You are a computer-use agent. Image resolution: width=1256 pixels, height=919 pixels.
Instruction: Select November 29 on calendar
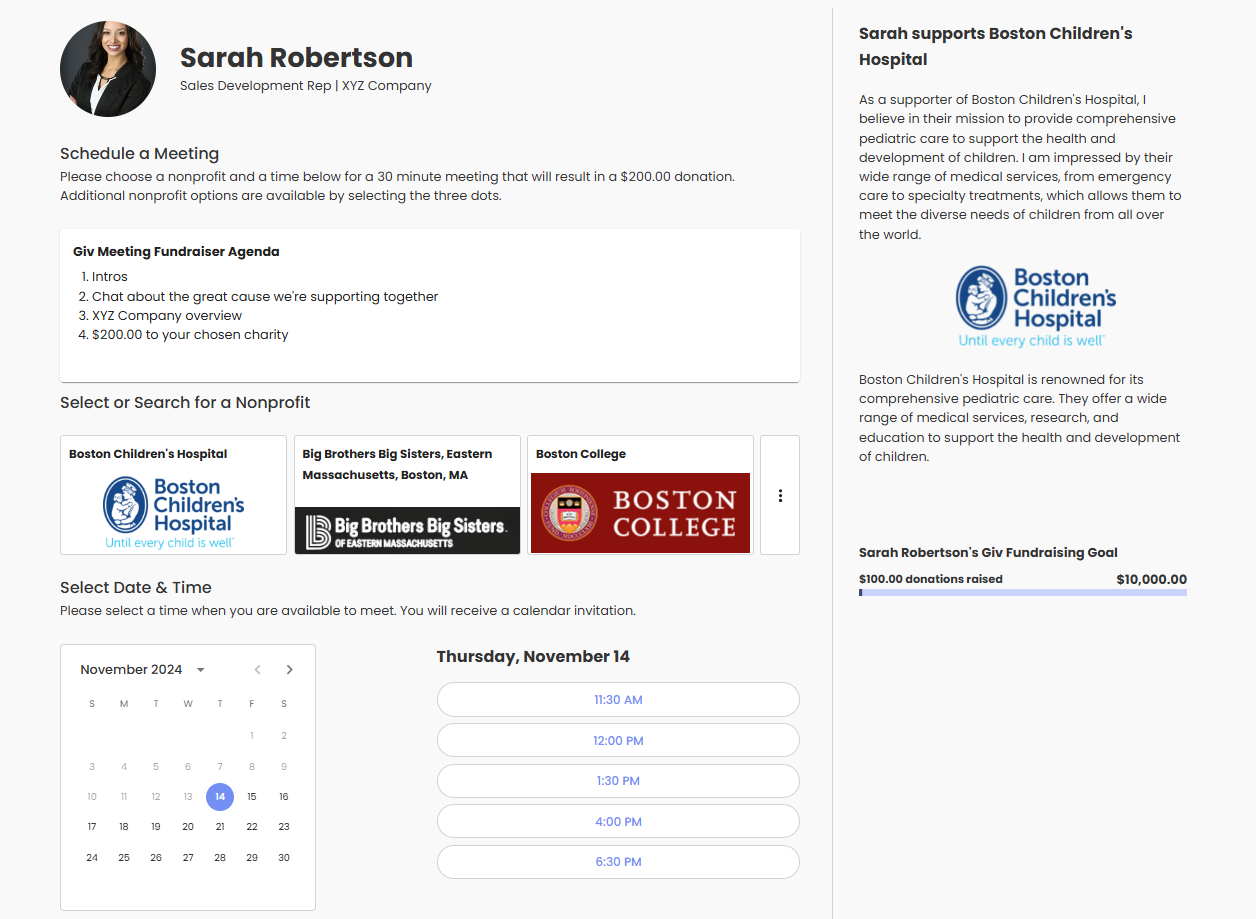point(252,858)
